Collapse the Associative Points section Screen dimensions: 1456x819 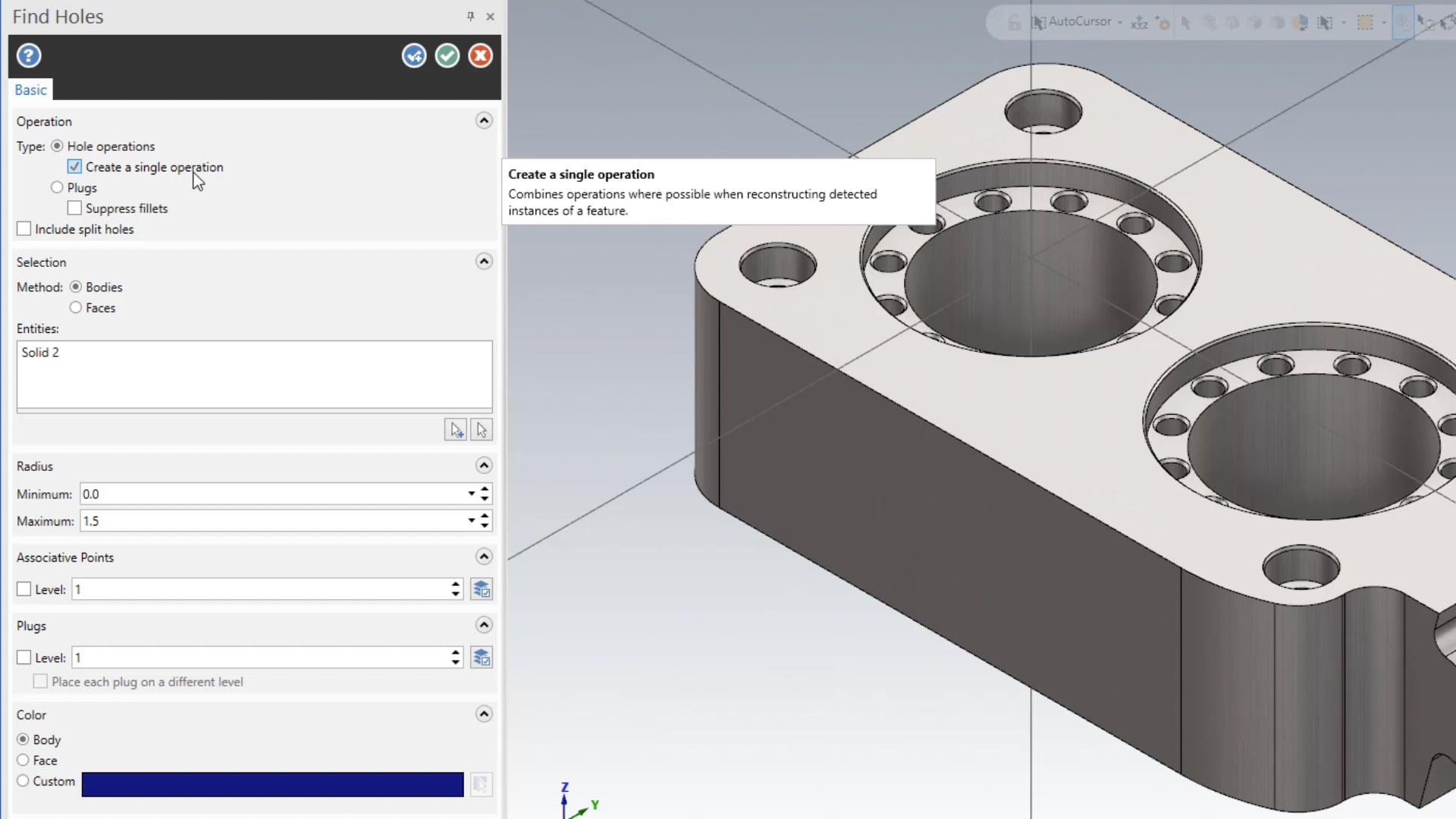[x=484, y=557]
